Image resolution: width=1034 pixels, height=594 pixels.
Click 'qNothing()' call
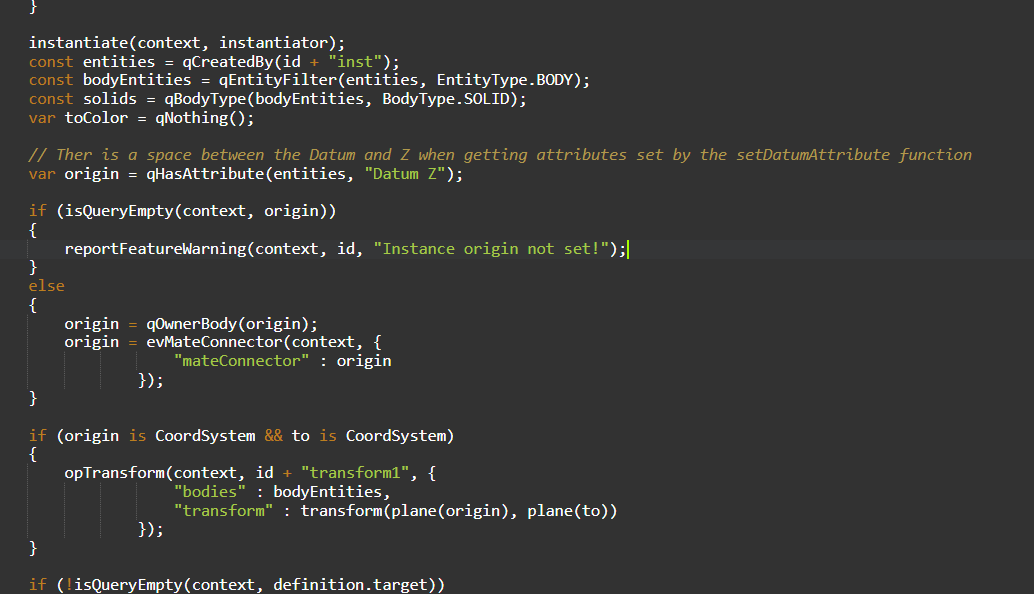tap(200, 119)
